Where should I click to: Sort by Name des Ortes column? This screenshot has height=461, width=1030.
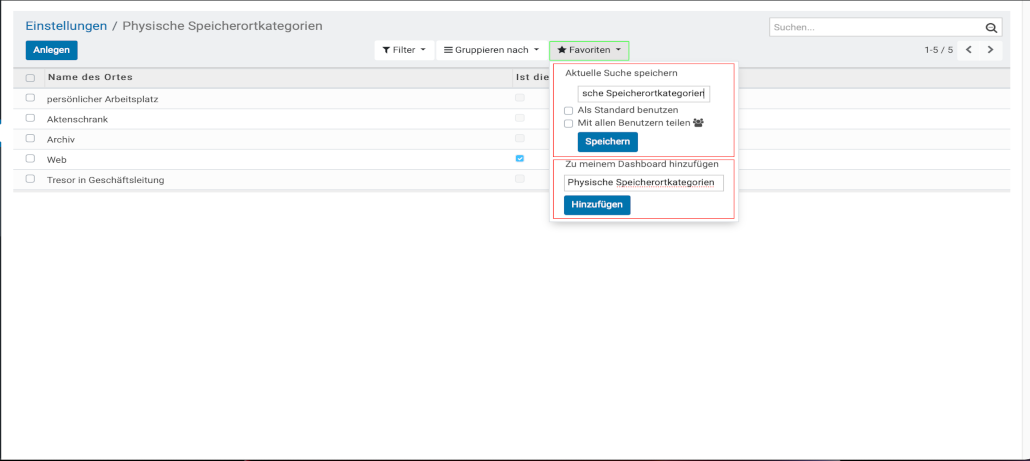coord(90,78)
